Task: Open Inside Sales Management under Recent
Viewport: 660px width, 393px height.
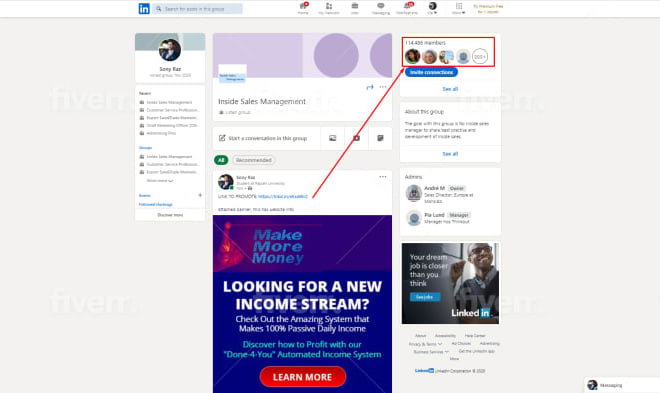Action: (x=169, y=102)
